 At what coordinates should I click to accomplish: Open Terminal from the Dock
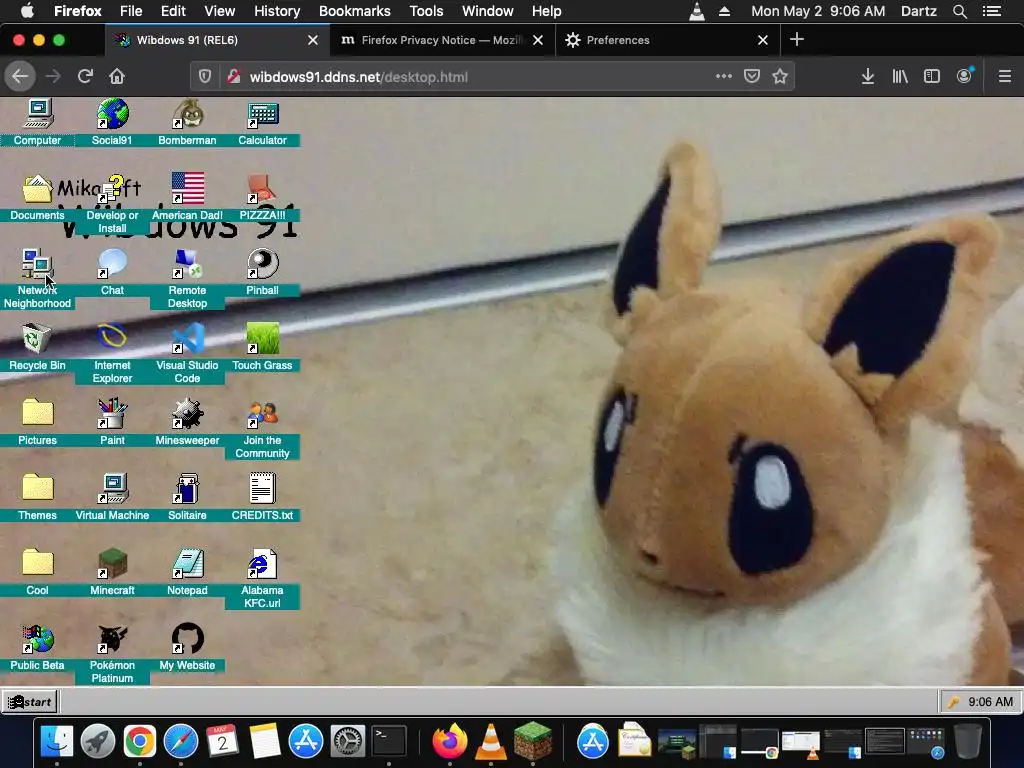pos(389,741)
